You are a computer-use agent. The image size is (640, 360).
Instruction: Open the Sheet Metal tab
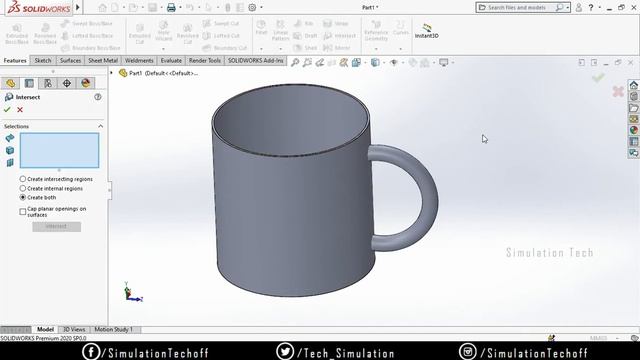[x=103, y=60]
